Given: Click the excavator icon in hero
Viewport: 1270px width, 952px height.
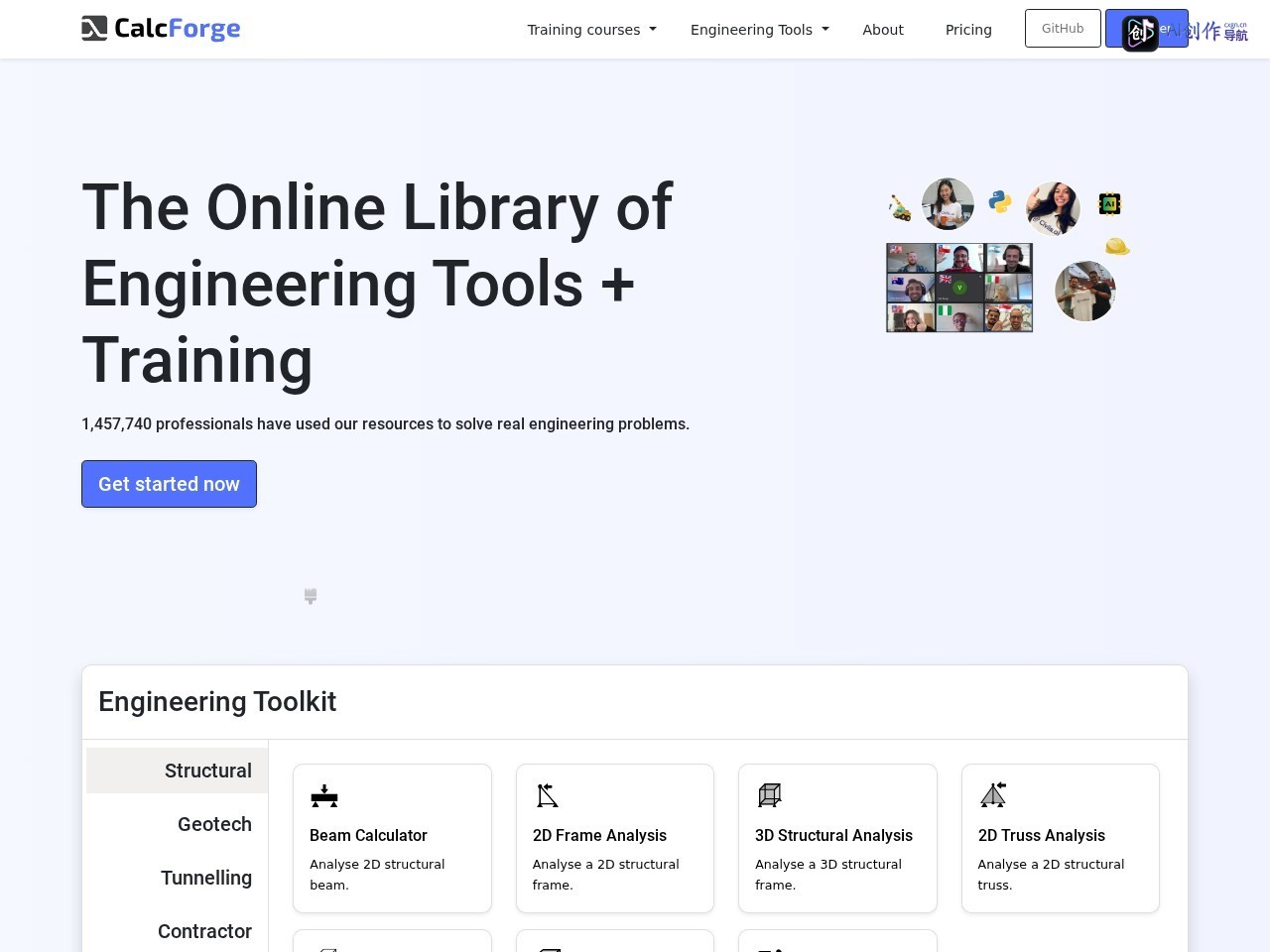Looking at the screenshot, I should click(900, 208).
